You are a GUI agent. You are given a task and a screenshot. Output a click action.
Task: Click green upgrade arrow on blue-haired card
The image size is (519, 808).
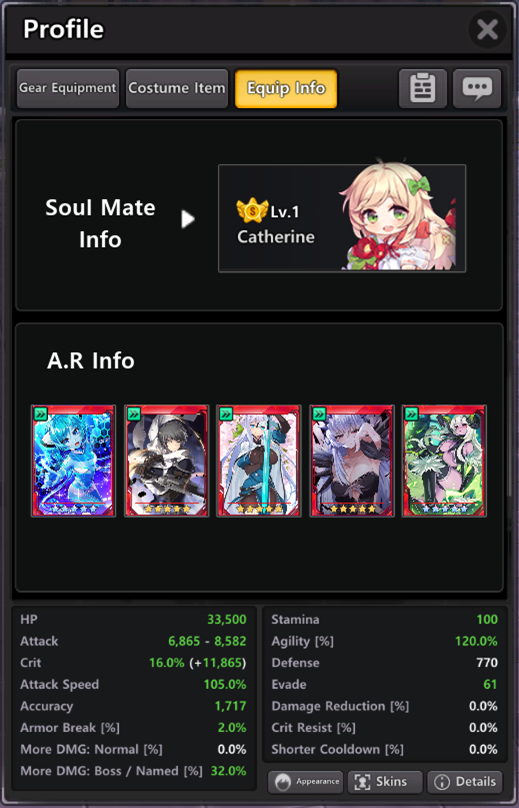pos(41,414)
